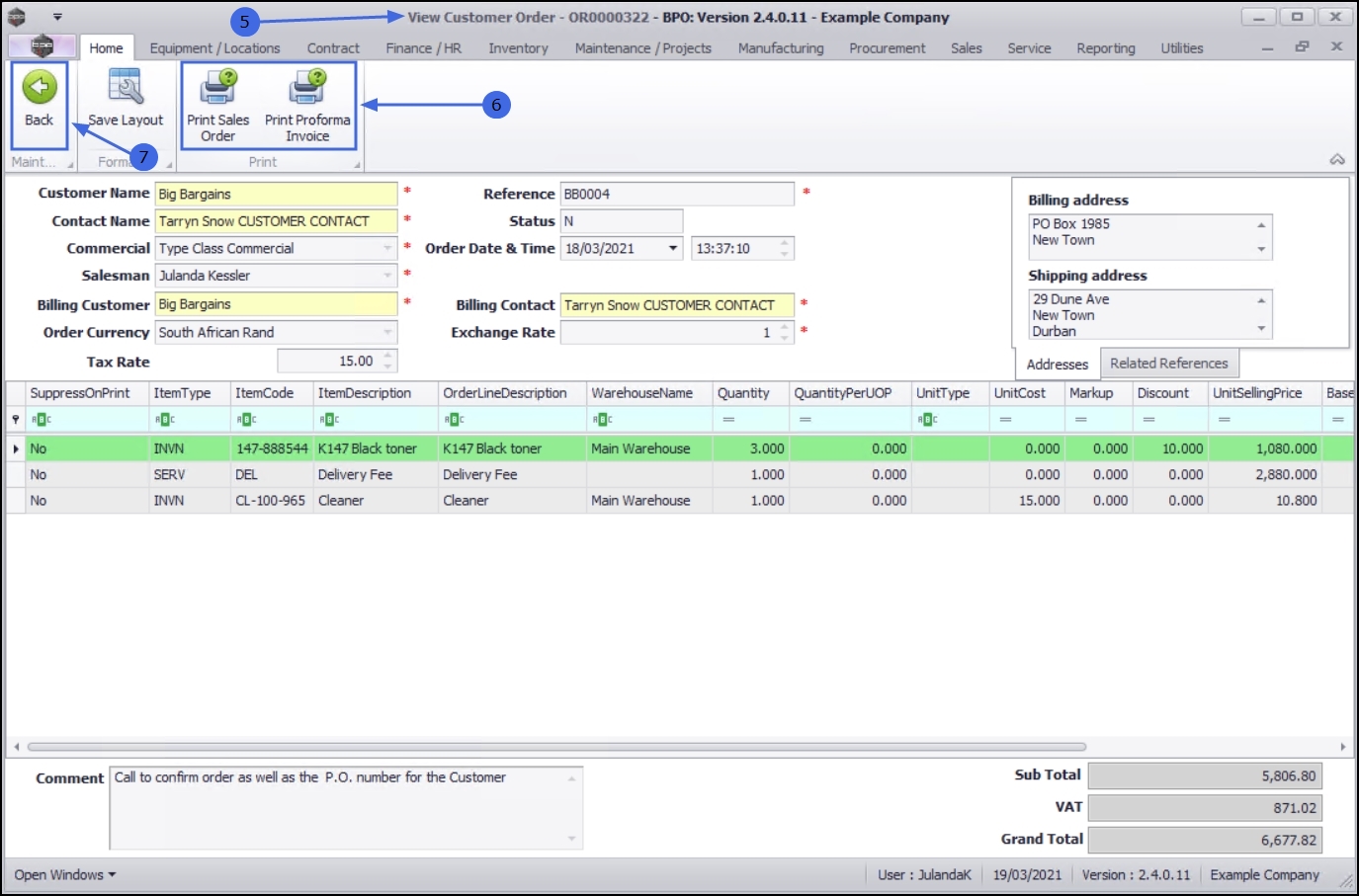This screenshot has height=896, width=1359.
Task: Sort by the UnitSellingPrice column header
Action: coord(1265,393)
